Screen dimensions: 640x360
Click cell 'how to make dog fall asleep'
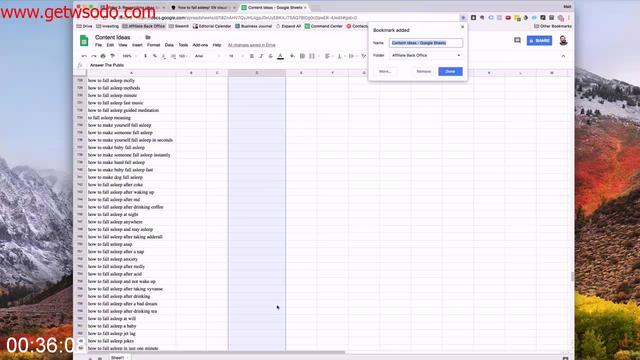click(131, 177)
